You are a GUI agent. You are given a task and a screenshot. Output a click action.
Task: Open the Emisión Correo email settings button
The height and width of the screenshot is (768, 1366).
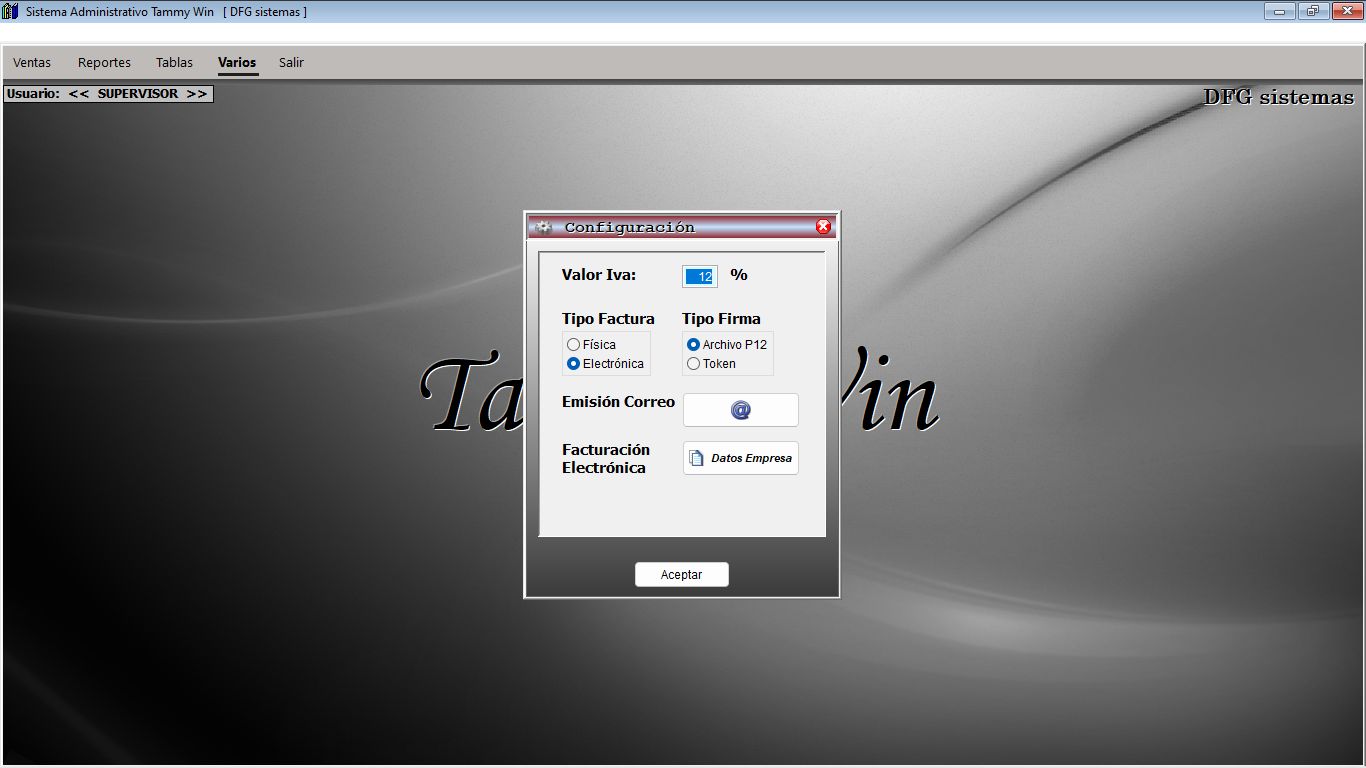tap(741, 410)
